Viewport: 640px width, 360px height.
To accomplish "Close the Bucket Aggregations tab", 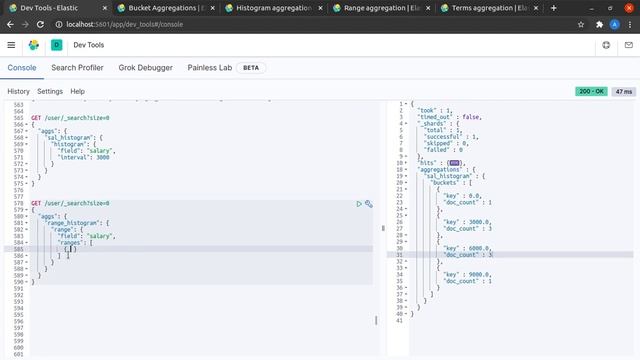I will point(213,8).
